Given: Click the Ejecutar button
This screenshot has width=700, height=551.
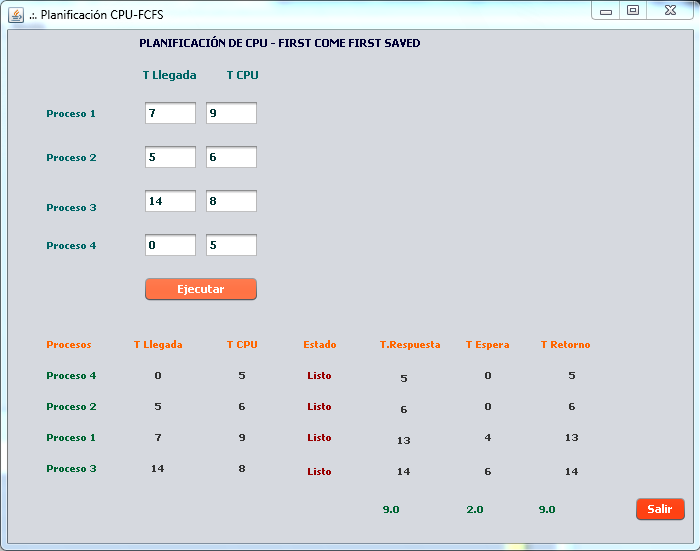Looking at the screenshot, I should [x=201, y=289].
